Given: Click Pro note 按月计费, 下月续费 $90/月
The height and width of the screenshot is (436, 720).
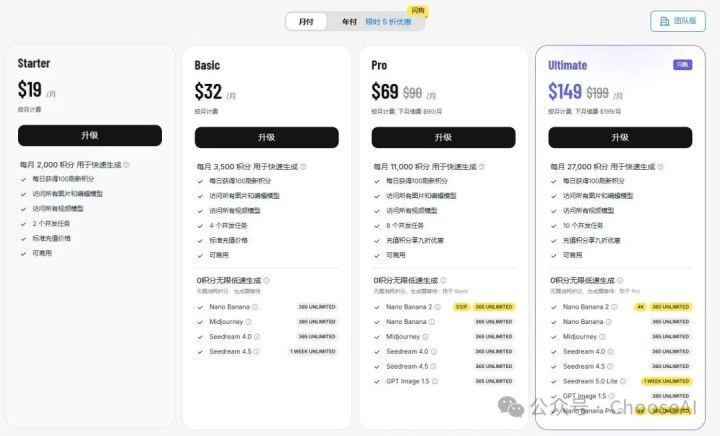Looking at the screenshot, I should (407, 112).
